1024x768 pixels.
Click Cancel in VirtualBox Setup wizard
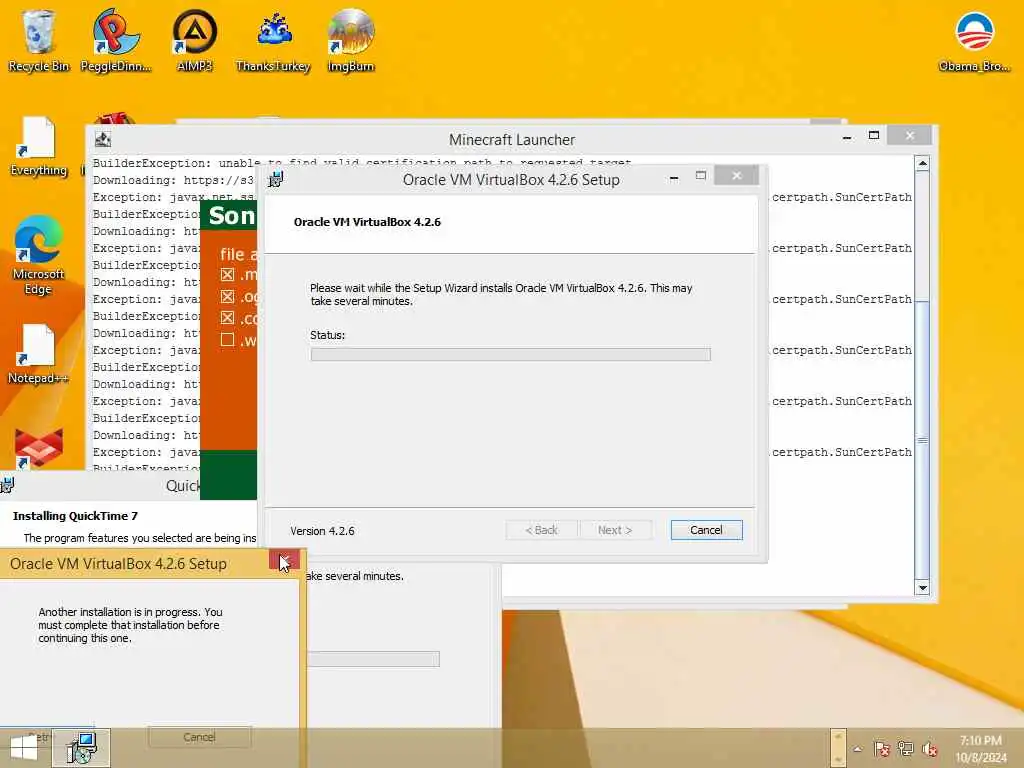(706, 530)
